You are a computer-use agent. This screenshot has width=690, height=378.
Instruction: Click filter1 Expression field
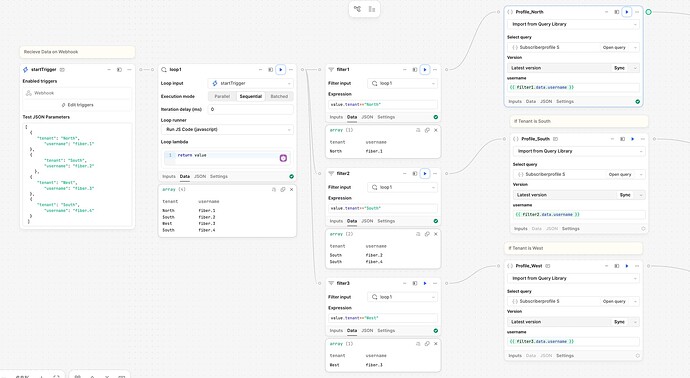pyautogui.click(x=383, y=105)
